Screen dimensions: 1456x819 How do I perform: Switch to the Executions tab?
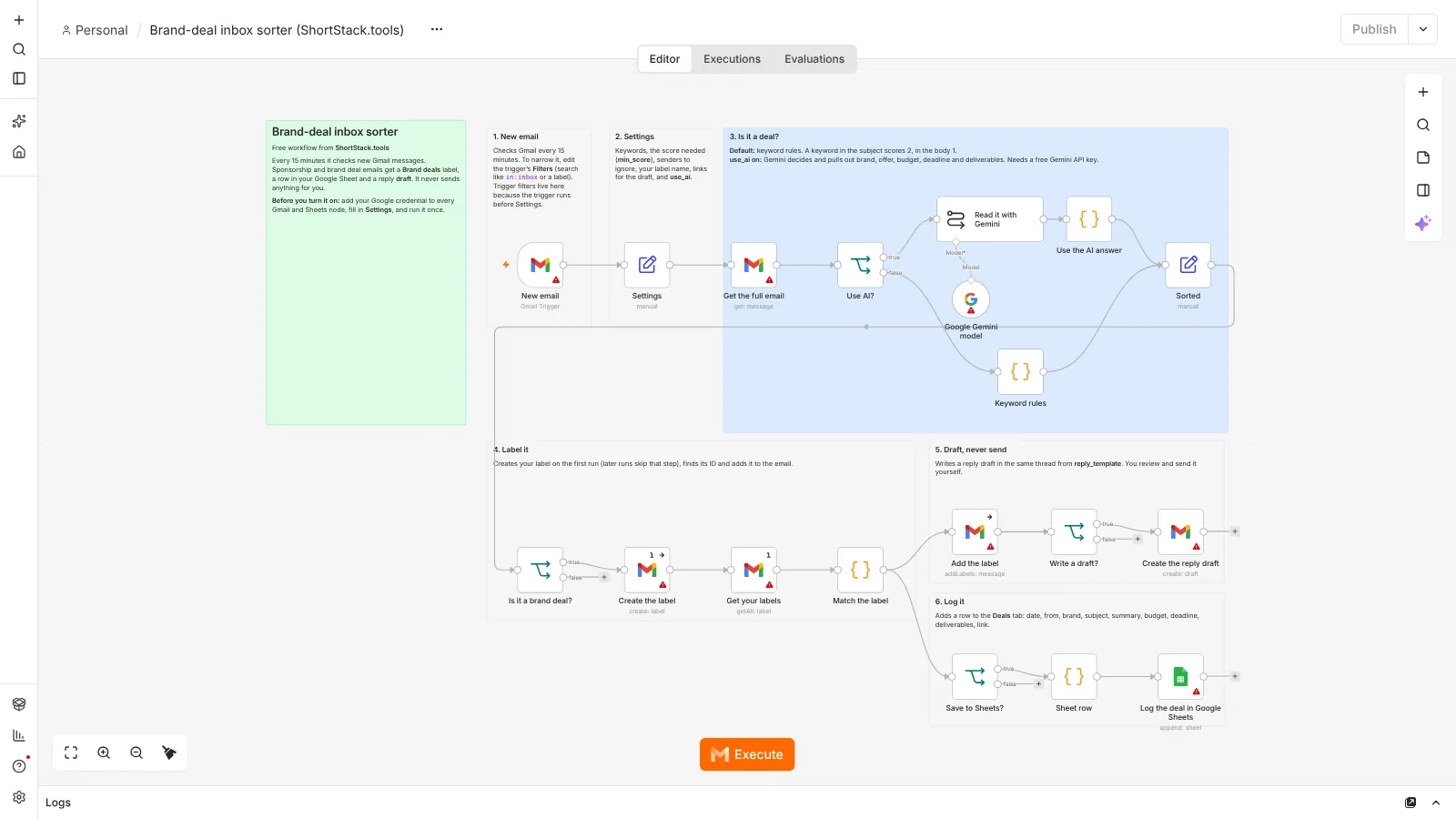pyautogui.click(x=732, y=59)
